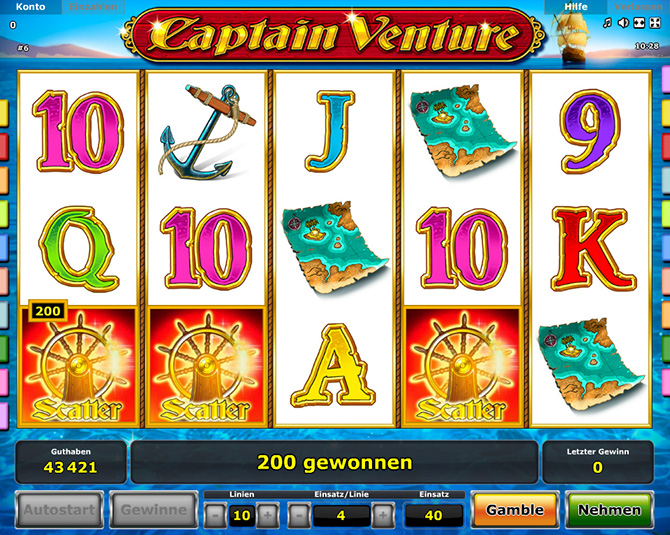Screen dimensions: 670x535
Task: Click the Gamble button
Action: click(x=515, y=510)
